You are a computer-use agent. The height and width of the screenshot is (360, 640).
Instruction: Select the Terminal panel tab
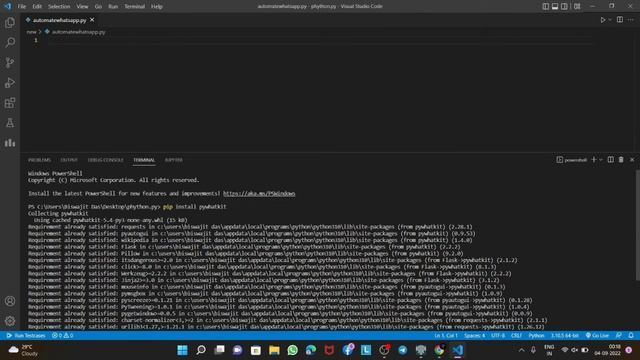click(x=144, y=160)
